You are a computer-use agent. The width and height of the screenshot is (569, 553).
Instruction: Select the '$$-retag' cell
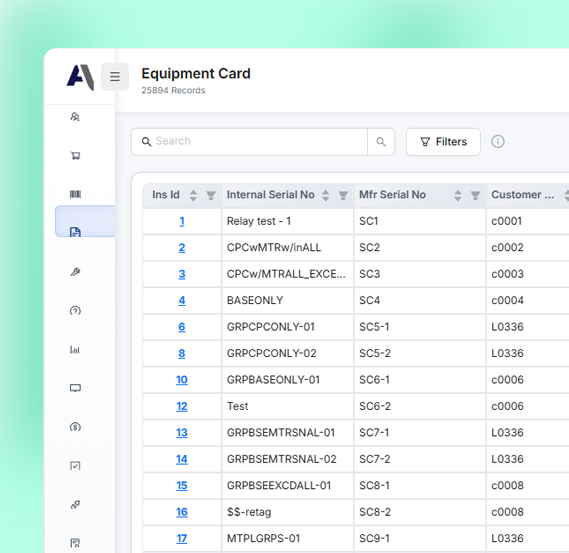point(287,512)
